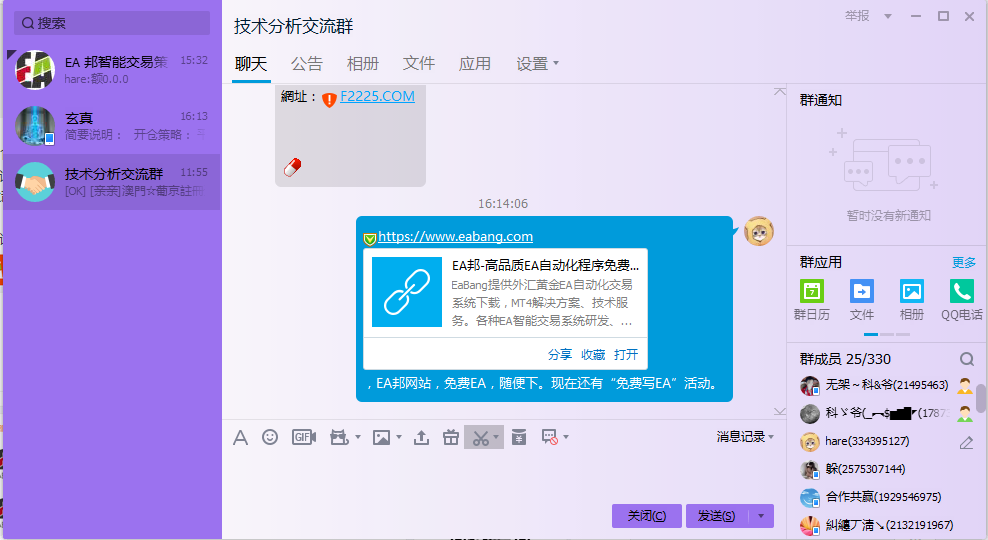The width and height of the screenshot is (988, 540).
Task: Click the 发送(S) send button
Action: pos(716,516)
